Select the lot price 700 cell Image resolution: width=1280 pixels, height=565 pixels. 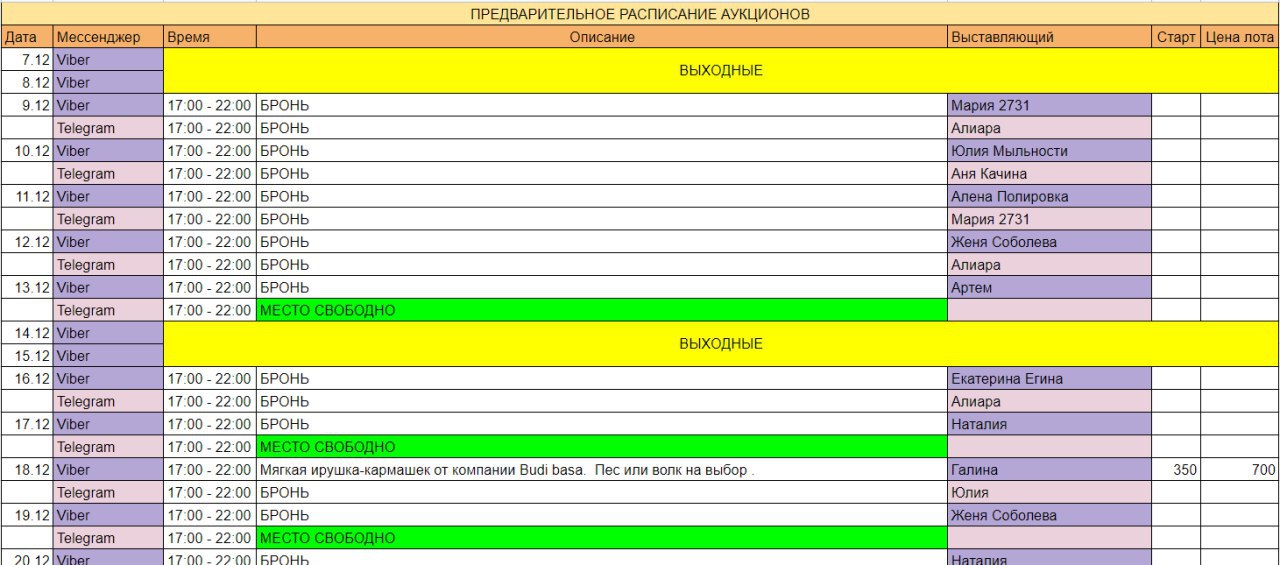coord(1240,470)
